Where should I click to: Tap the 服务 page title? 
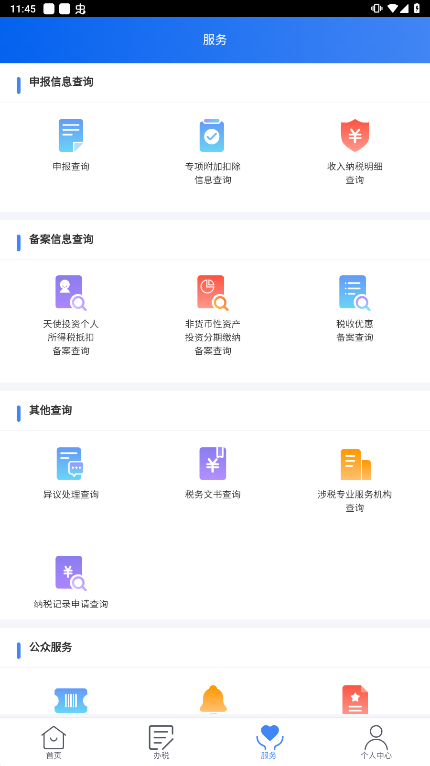[215, 40]
